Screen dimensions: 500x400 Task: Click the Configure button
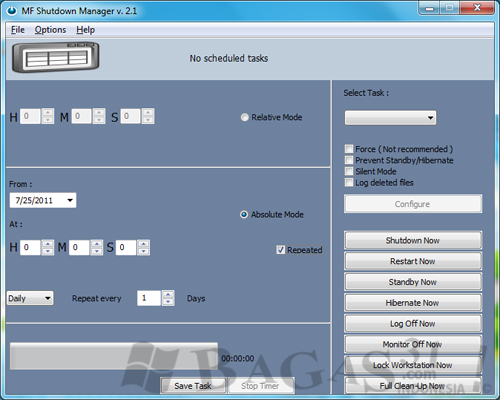click(413, 204)
